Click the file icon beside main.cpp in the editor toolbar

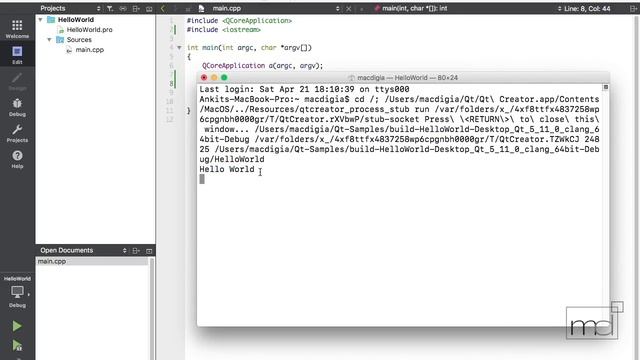point(201,8)
